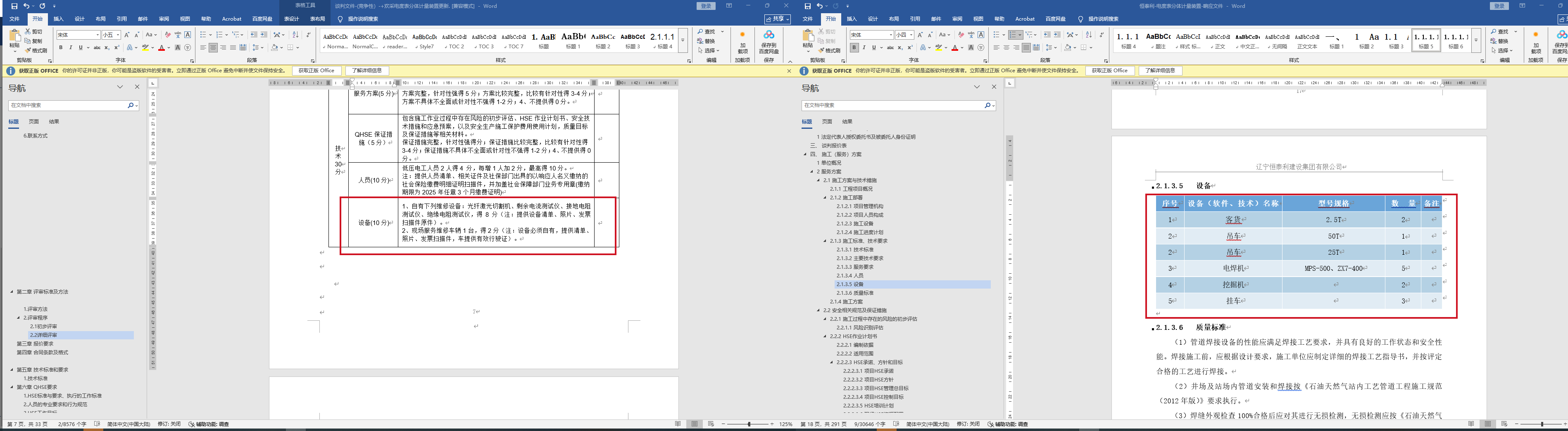Click the Character Border icon in the right window
The width and height of the screenshot is (1568, 431).
[x=981, y=35]
